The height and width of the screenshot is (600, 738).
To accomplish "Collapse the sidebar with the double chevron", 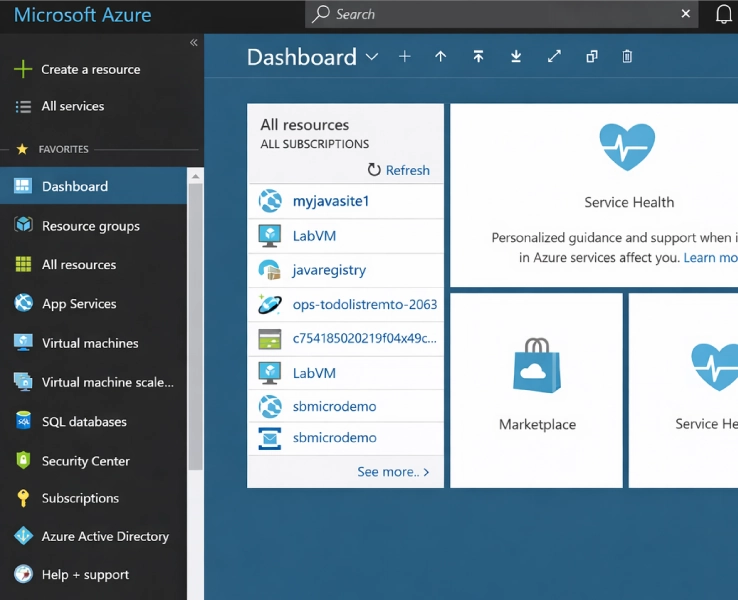I will (193, 43).
